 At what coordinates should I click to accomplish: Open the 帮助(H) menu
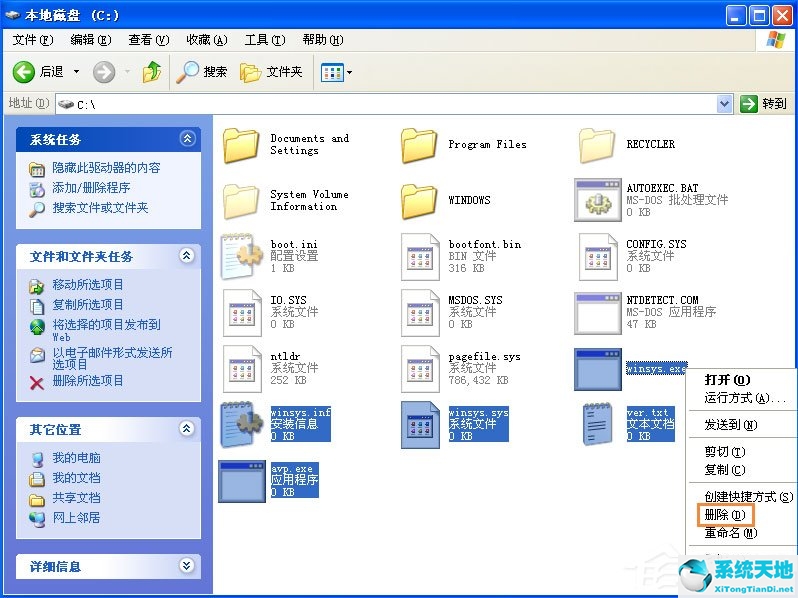pyautogui.click(x=323, y=40)
